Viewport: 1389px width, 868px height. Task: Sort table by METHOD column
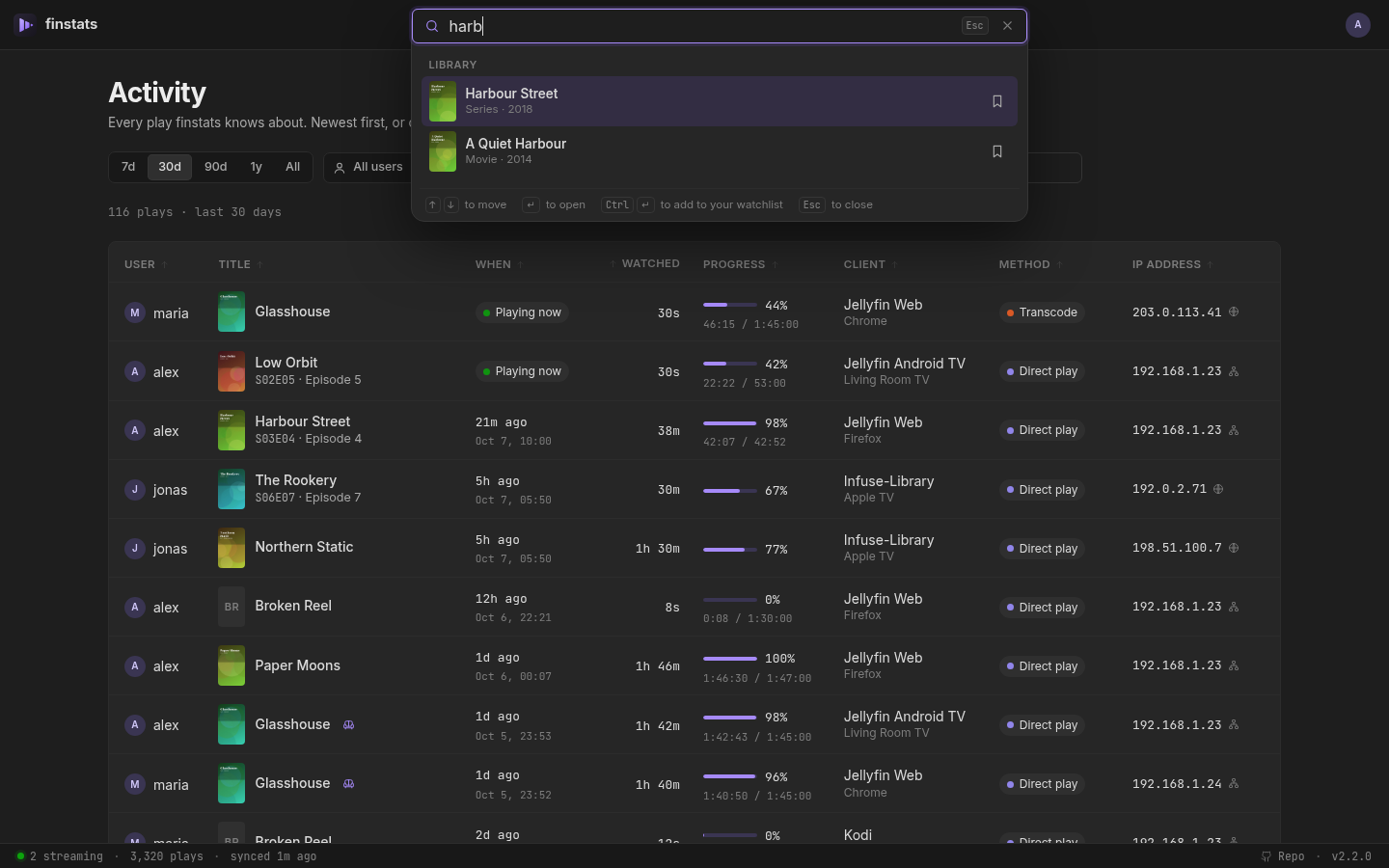(1030, 264)
